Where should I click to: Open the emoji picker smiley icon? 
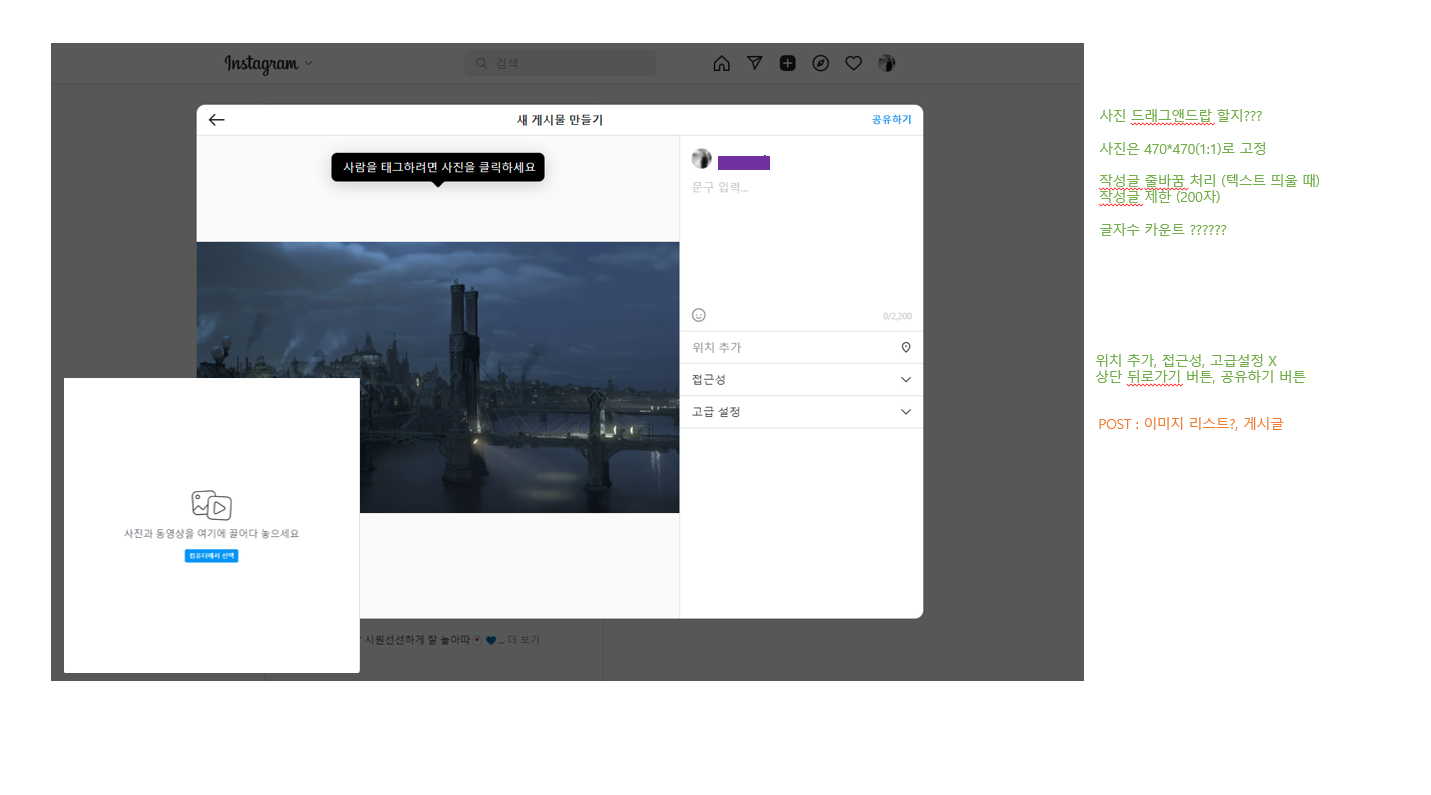click(699, 315)
